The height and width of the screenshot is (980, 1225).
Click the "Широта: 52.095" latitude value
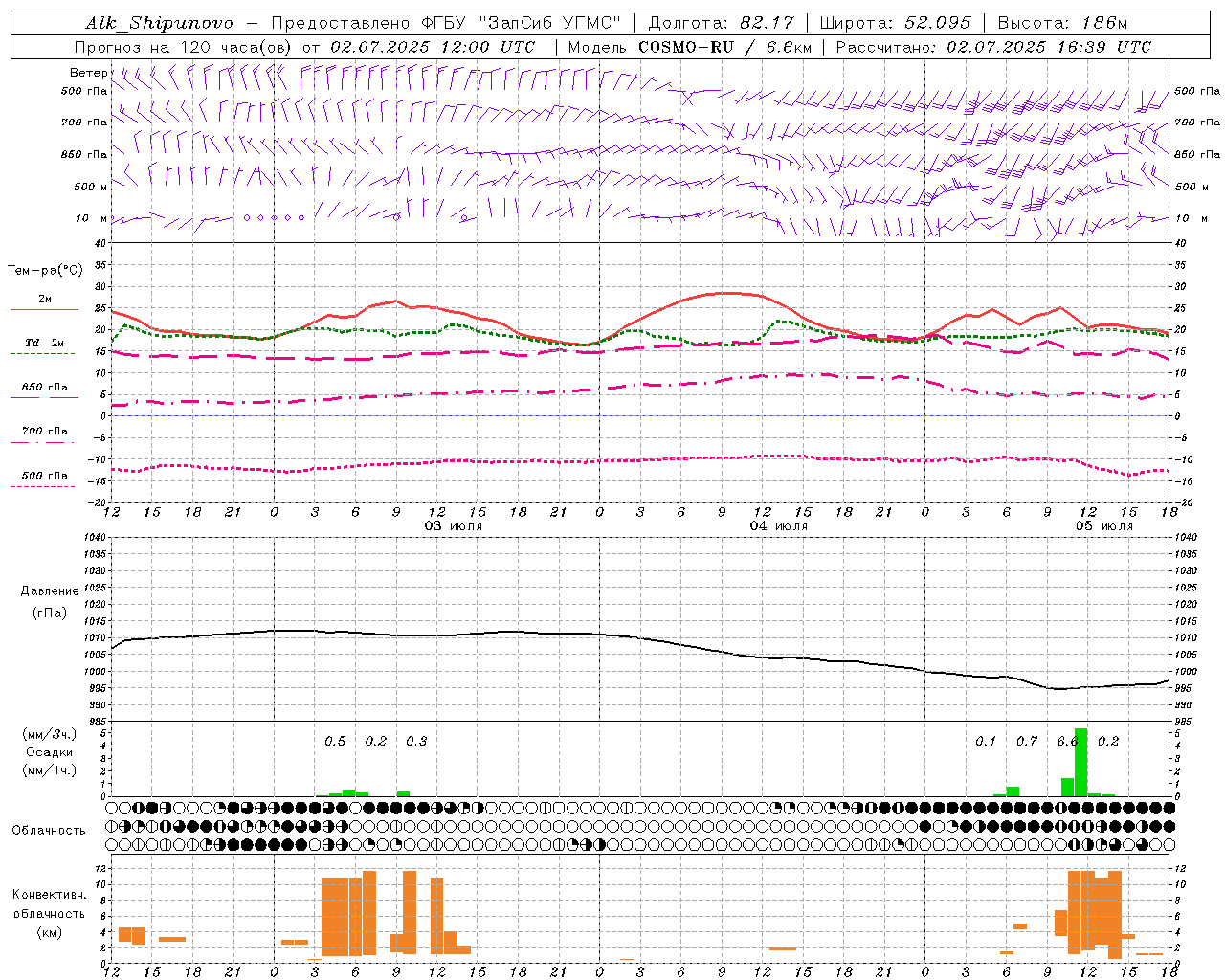(896, 23)
